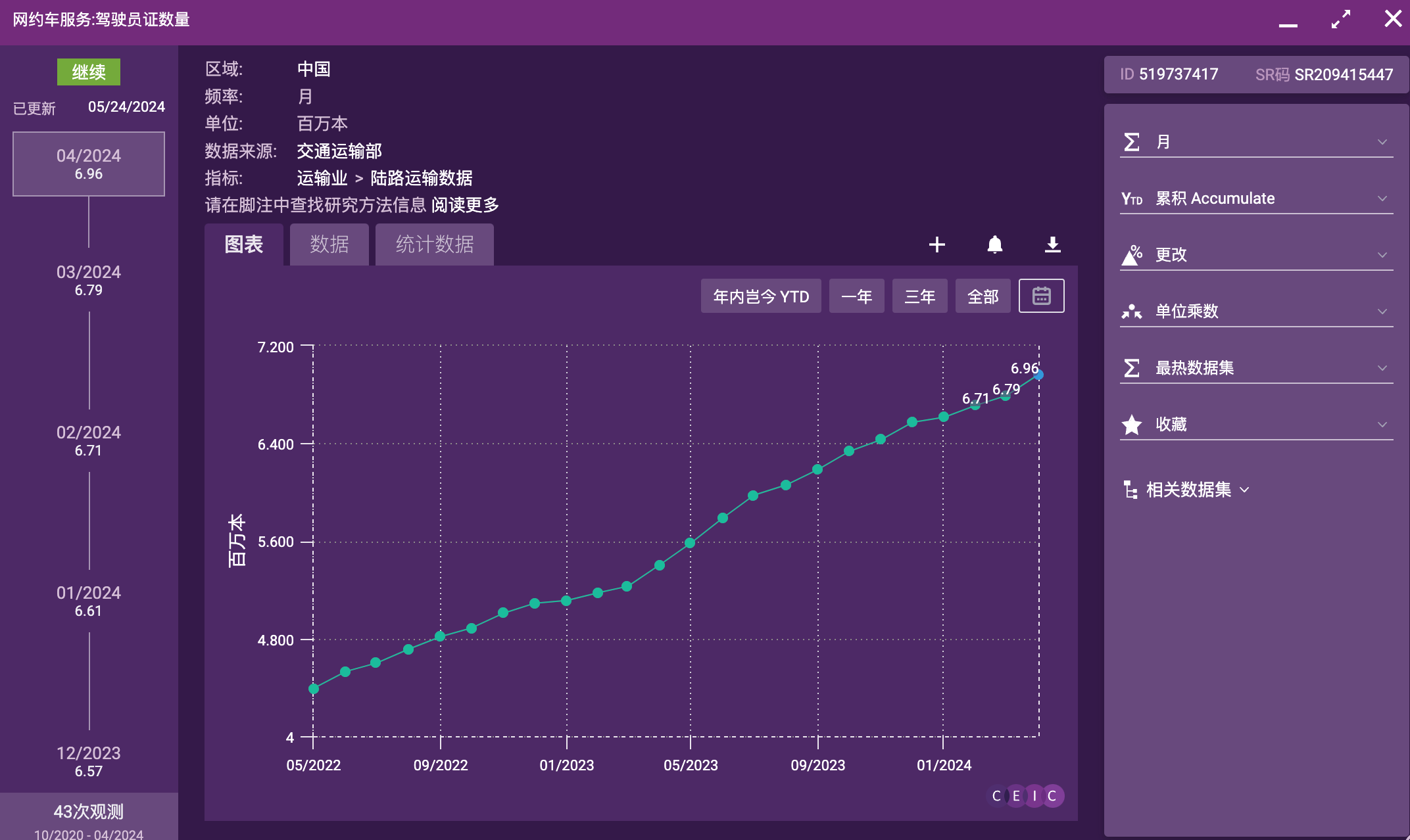The height and width of the screenshot is (840, 1410).
Task: Switch to the 数据 tab
Action: pos(329,245)
